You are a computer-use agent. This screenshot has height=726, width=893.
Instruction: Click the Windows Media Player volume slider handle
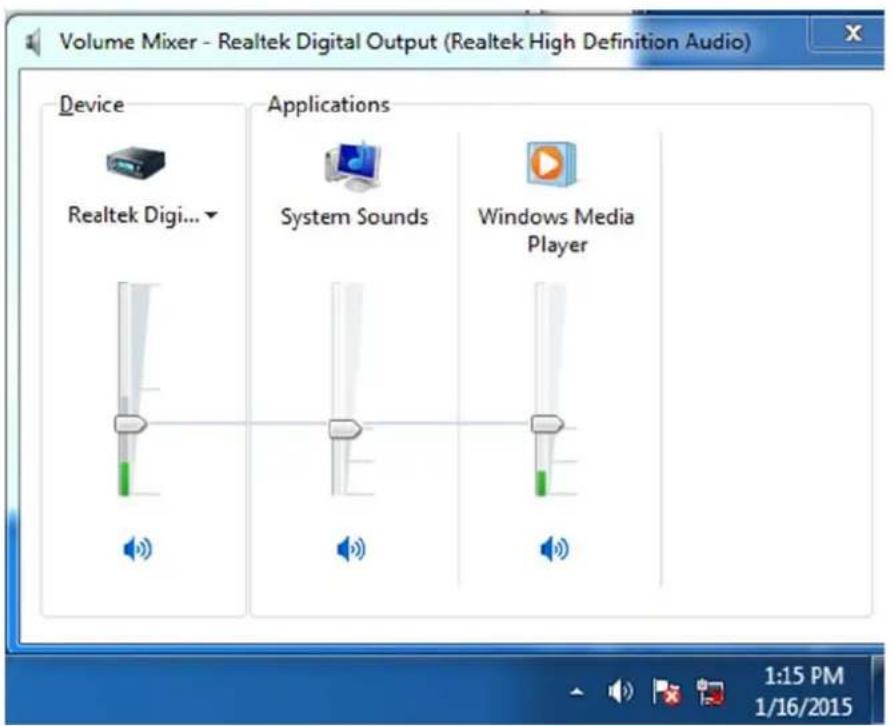547,424
